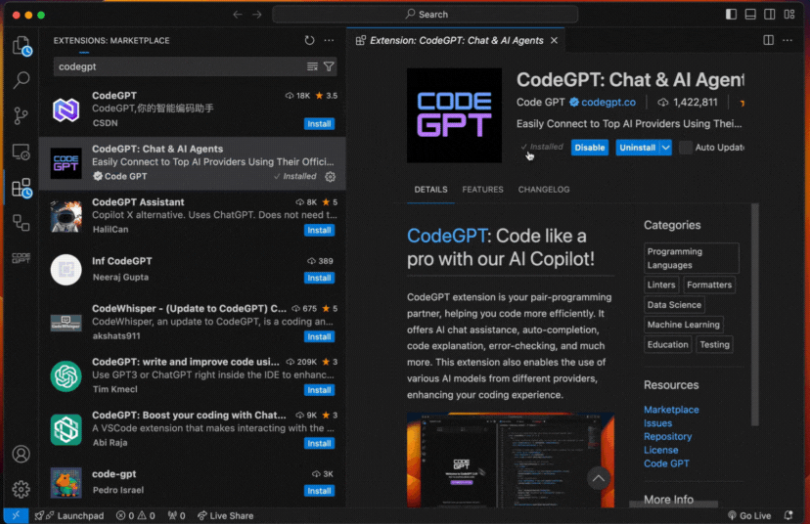Select the Linters category tag
Viewport: 810px width, 524px height.
[x=661, y=285]
